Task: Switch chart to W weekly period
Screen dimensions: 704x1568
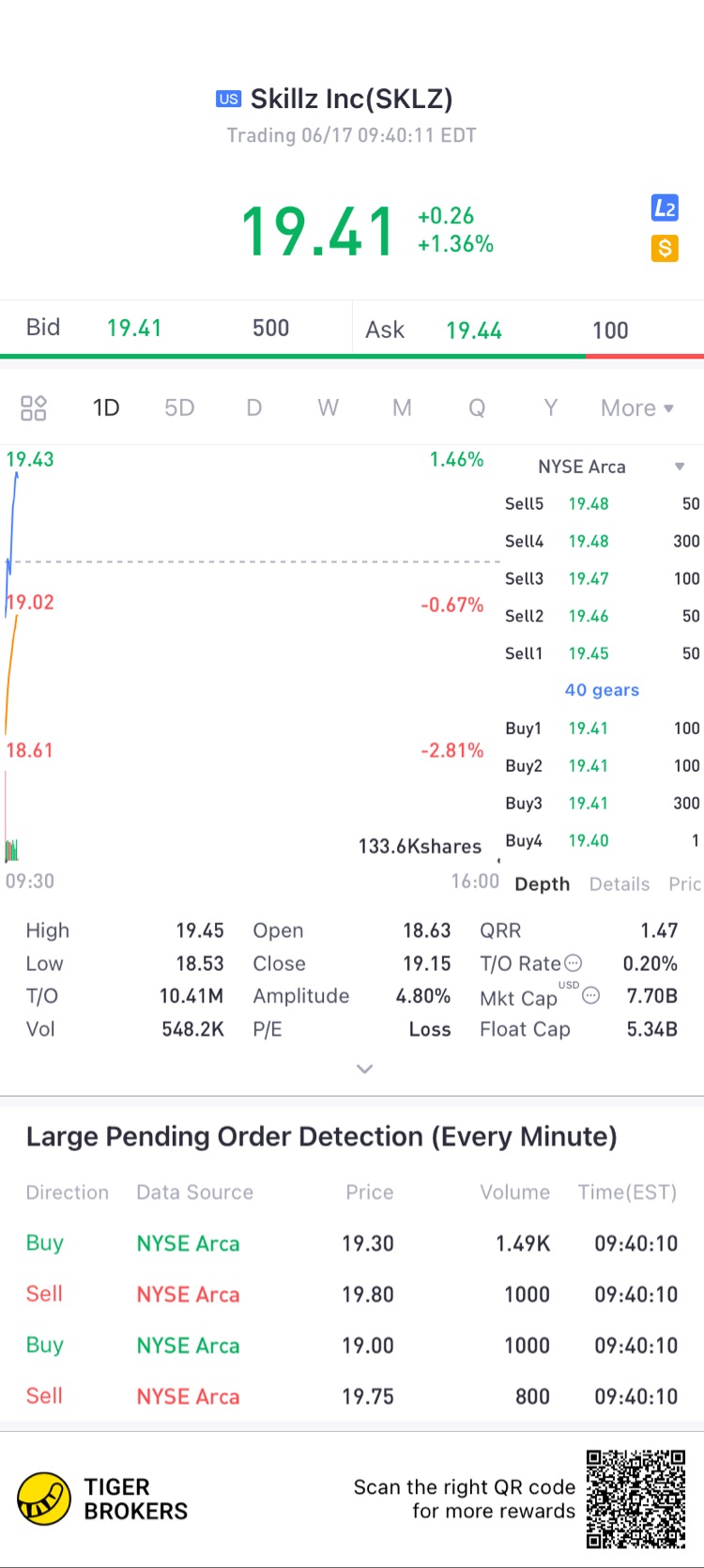Action: (x=328, y=407)
